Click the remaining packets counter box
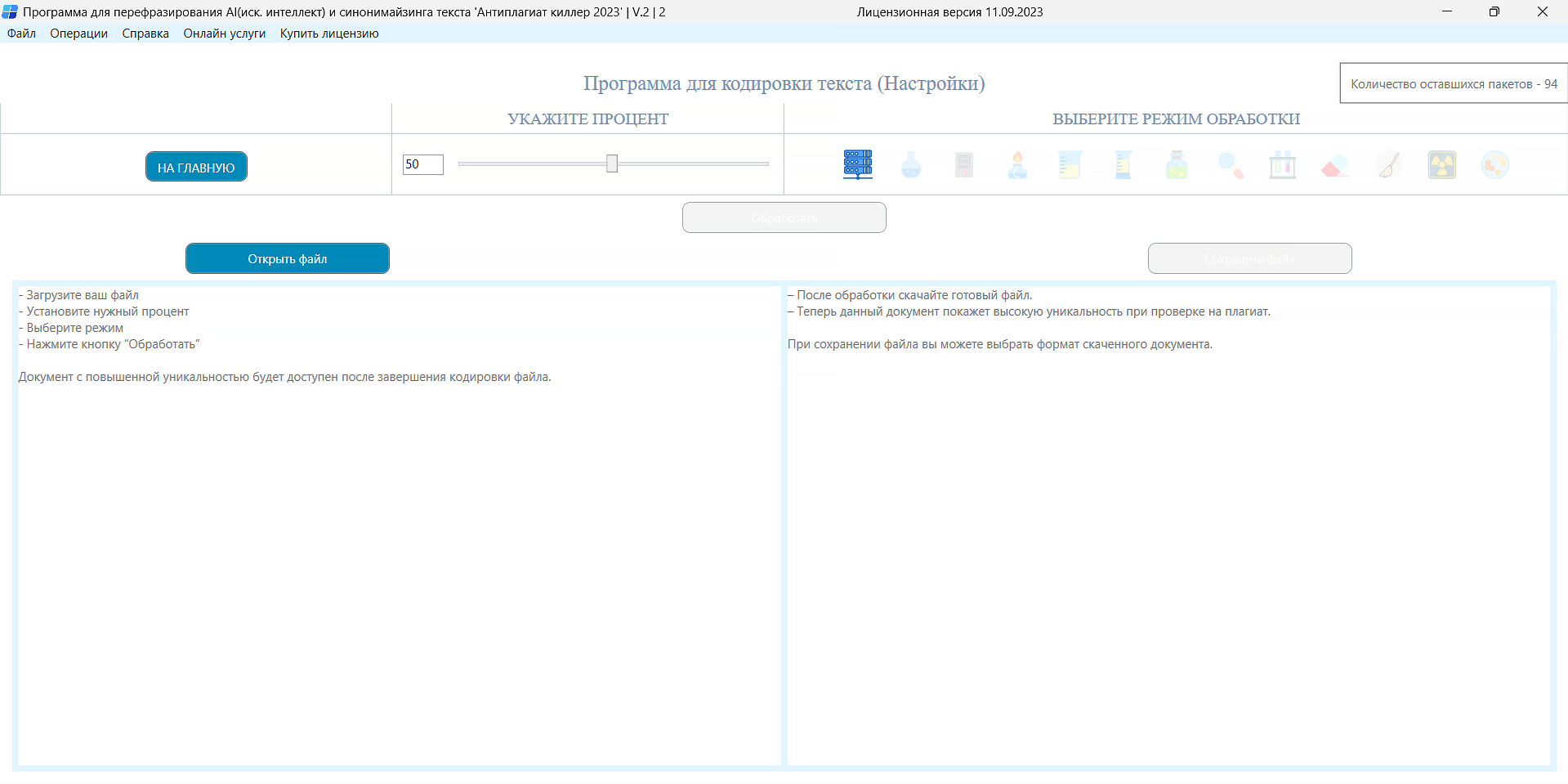This screenshot has height=784, width=1568. click(x=1454, y=83)
